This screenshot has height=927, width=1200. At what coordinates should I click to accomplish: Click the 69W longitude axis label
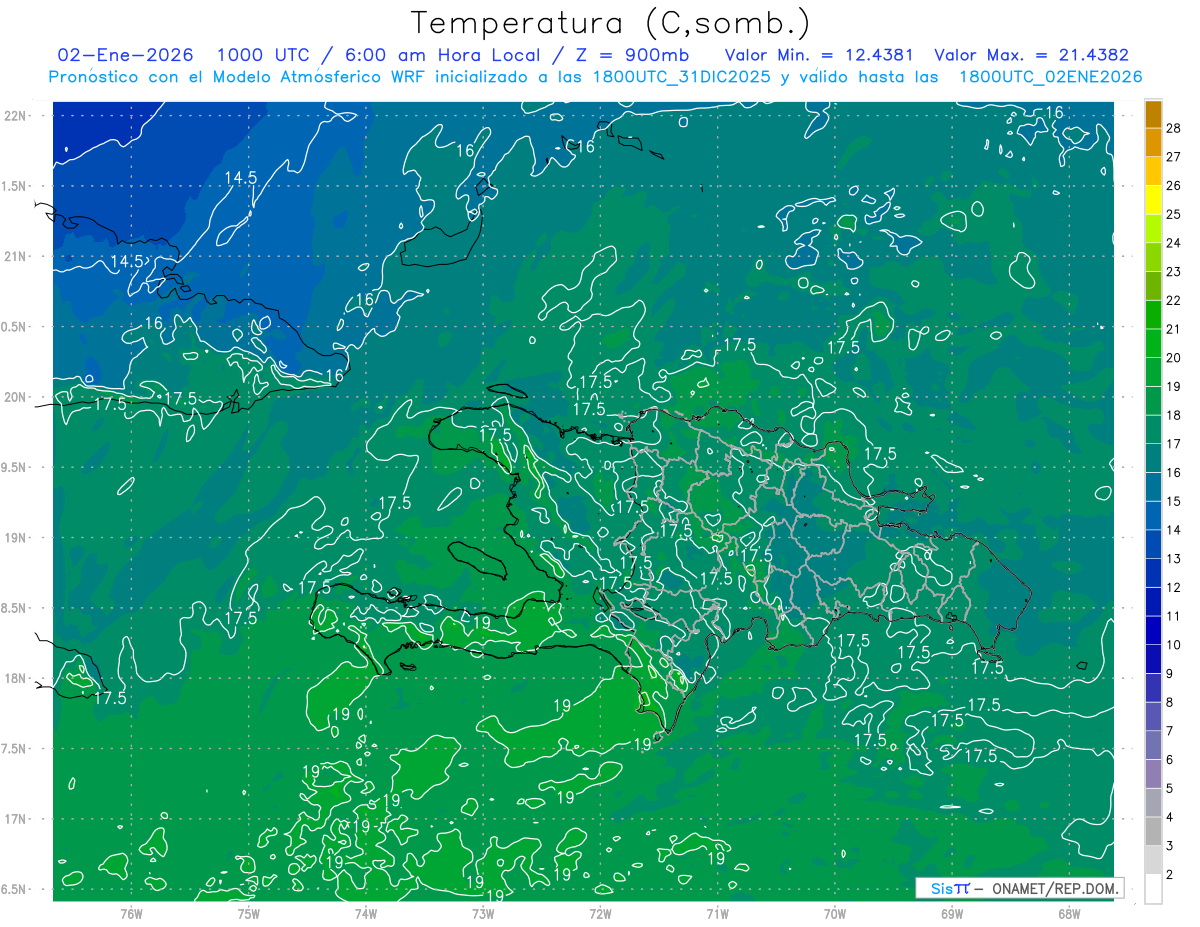951,913
